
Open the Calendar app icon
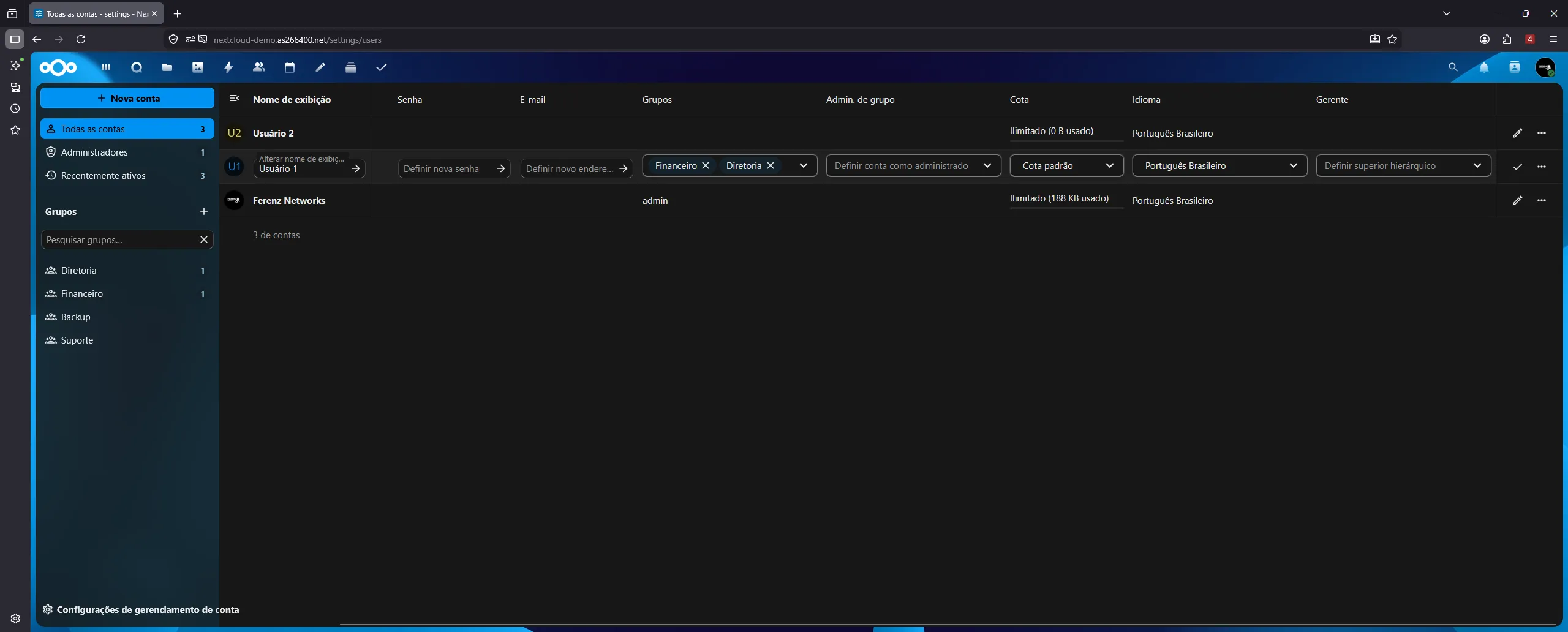pos(290,67)
